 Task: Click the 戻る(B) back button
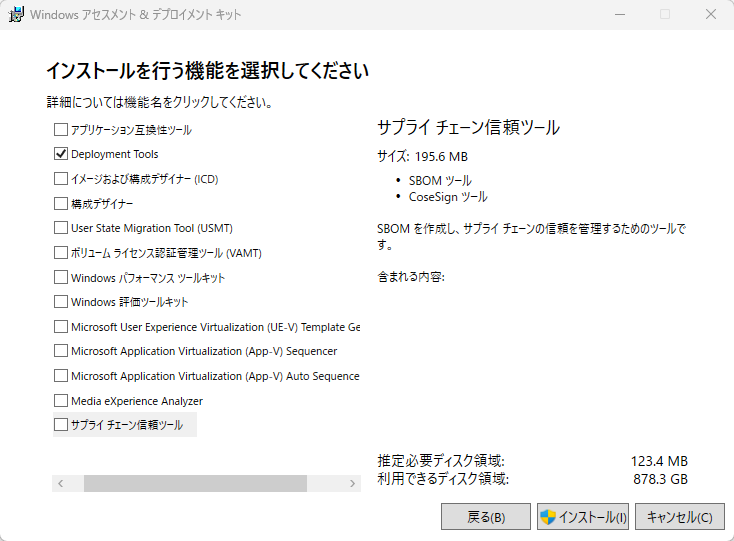486,517
